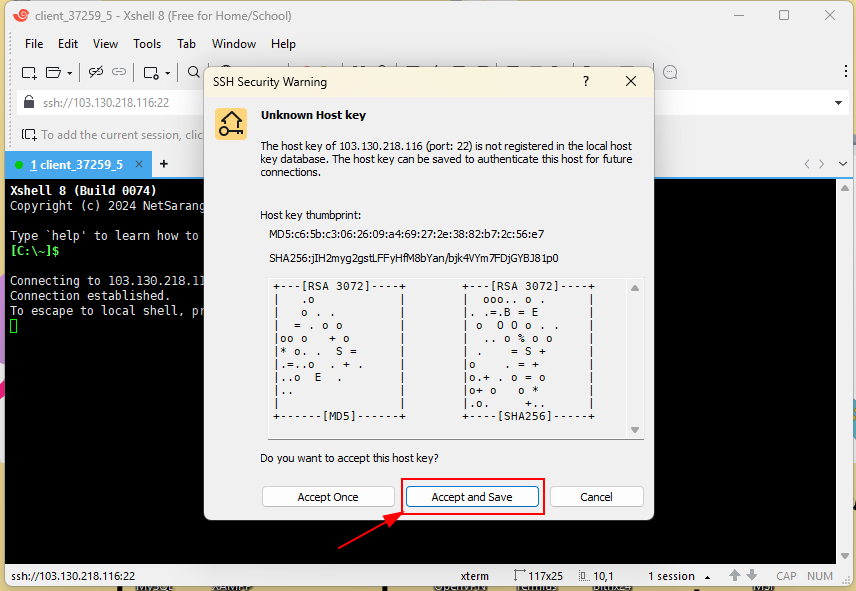Image resolution: width=856 pixels, height=591 pixels.
Task: Open the Find toolbar with the magnifier icon
Action: 193,72
